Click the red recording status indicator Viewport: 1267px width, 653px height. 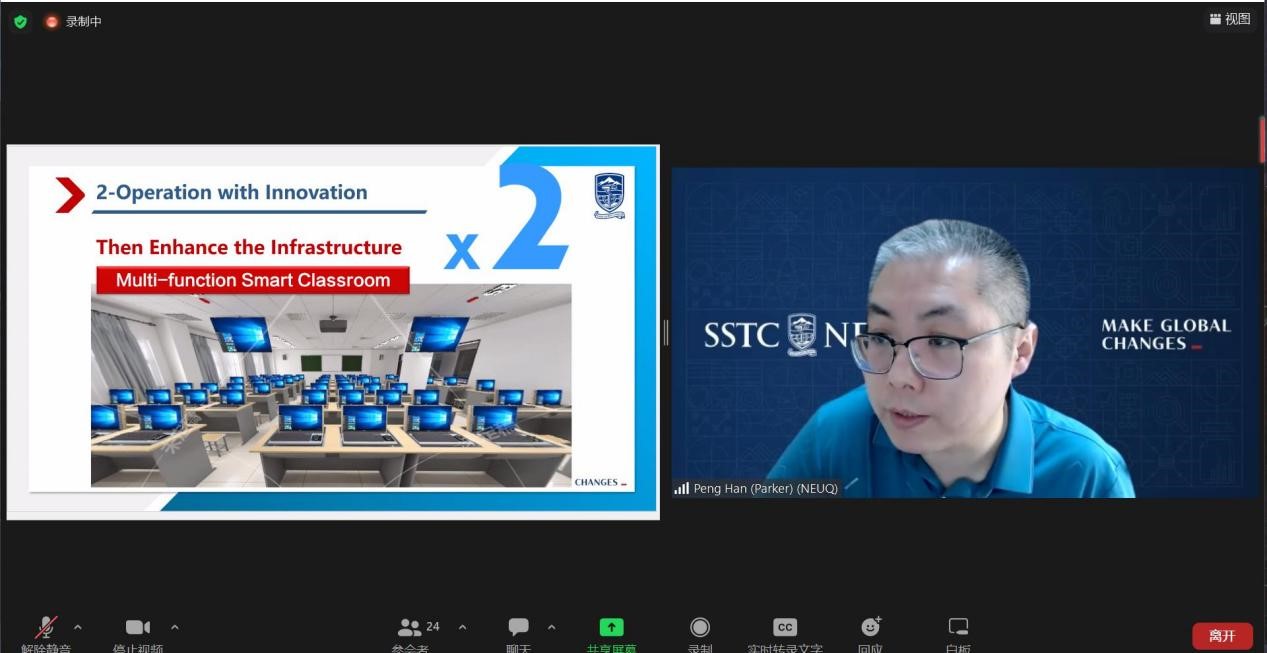52,21
